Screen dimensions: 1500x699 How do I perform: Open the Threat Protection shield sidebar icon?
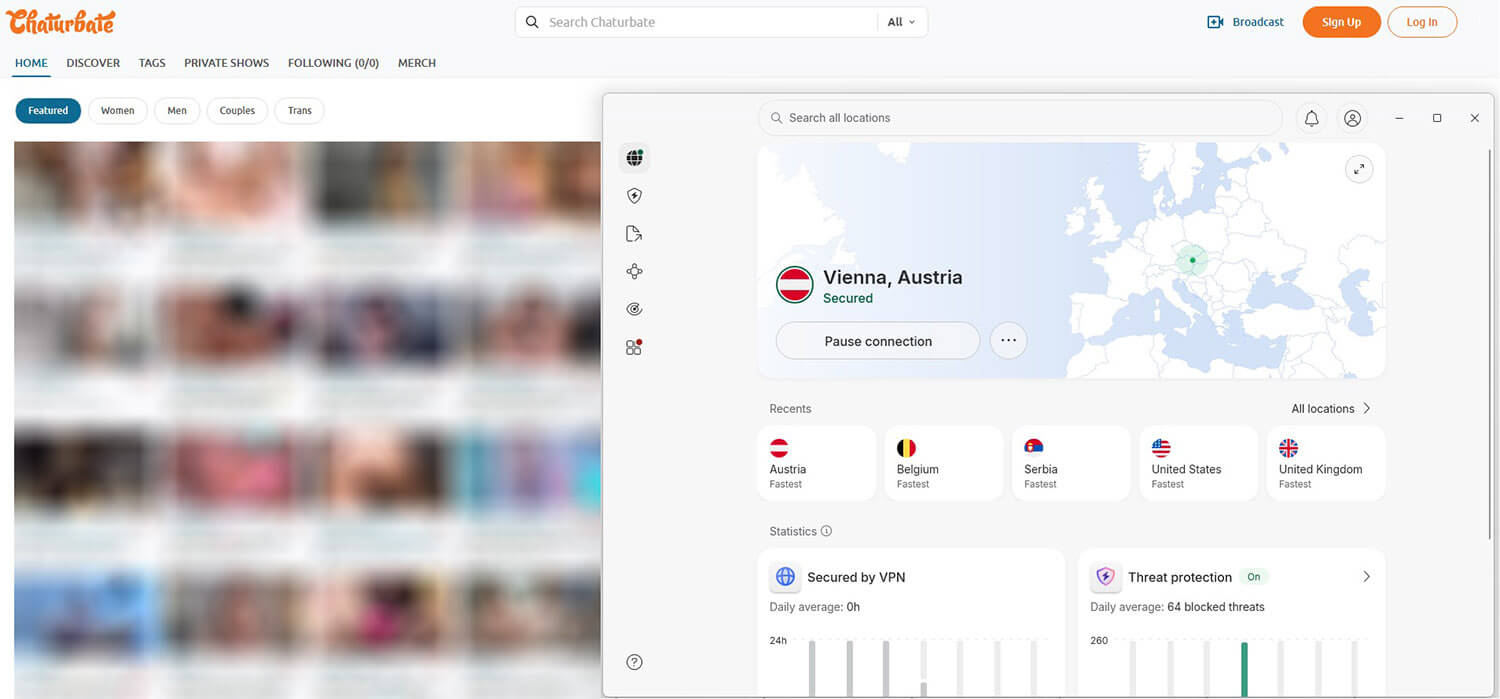(x=634, y=196)
